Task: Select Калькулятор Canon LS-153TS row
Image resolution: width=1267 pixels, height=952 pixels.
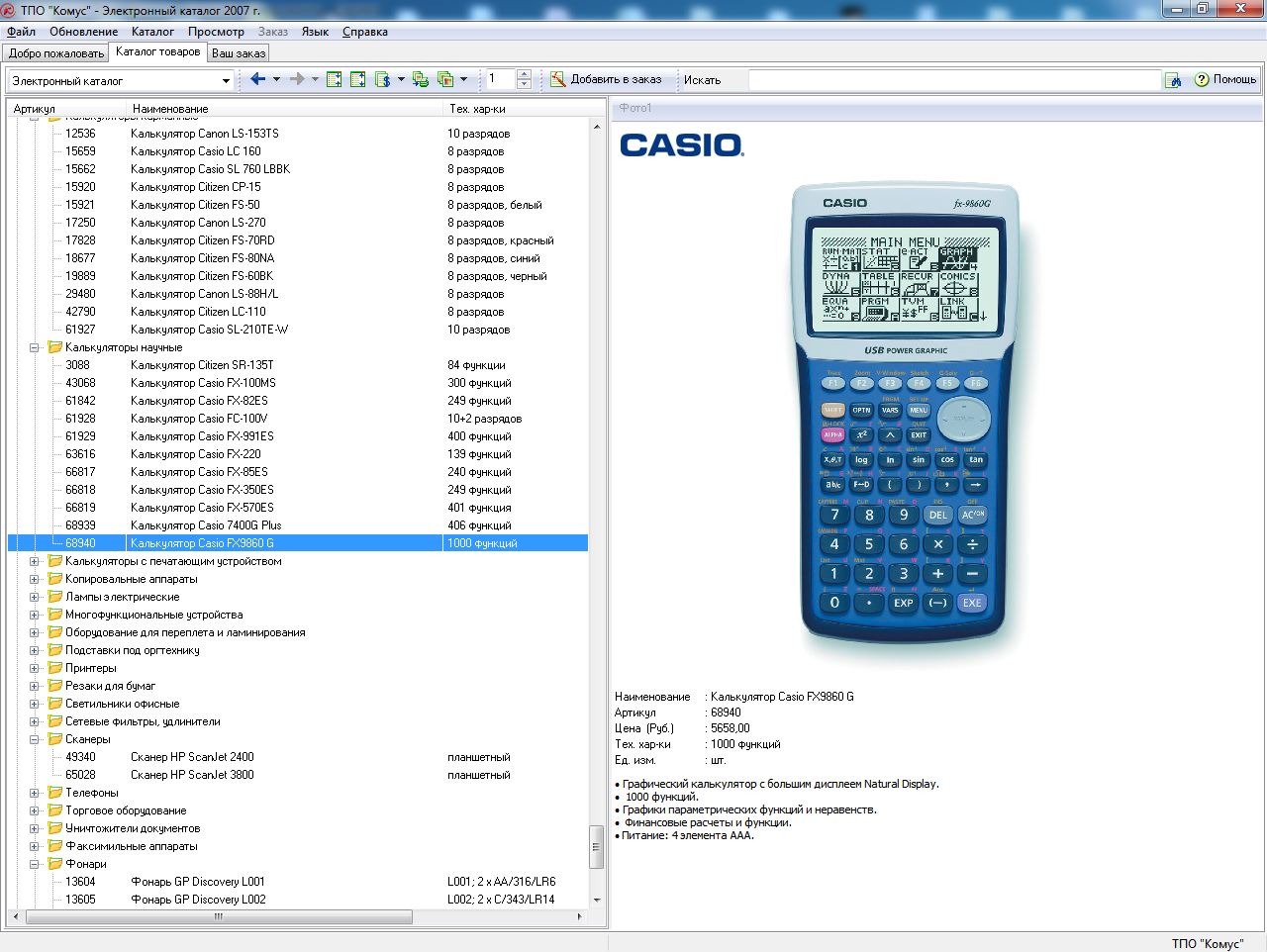Action: click(298, 134)
